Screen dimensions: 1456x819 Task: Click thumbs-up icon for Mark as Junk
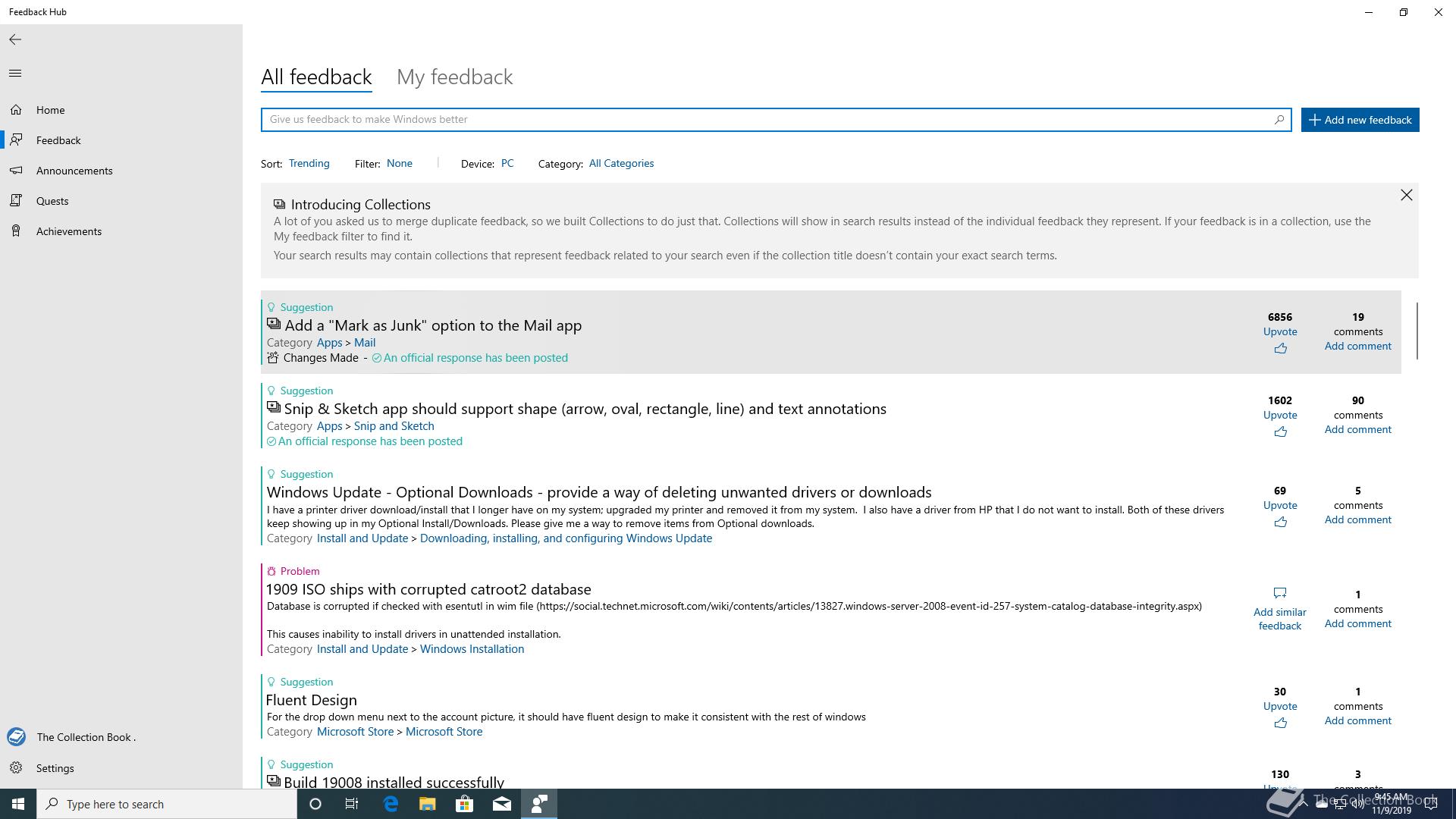pyautogui.click(x=1280, y=349)
